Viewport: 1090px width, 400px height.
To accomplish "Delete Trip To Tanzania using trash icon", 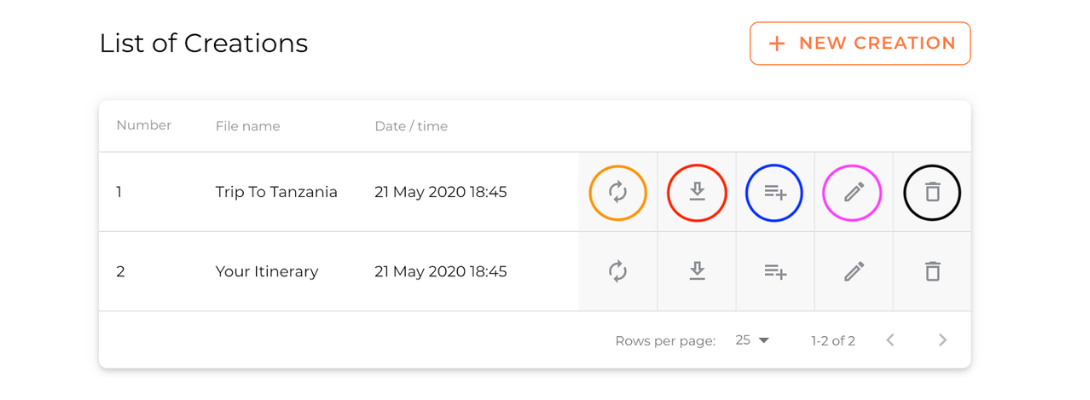I will (x=932, y=193).
